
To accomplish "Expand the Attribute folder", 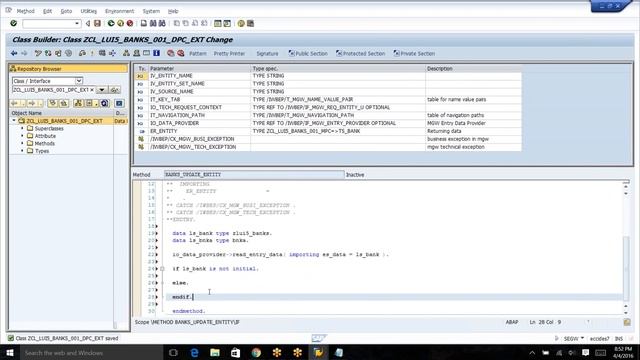I will 22,136.
